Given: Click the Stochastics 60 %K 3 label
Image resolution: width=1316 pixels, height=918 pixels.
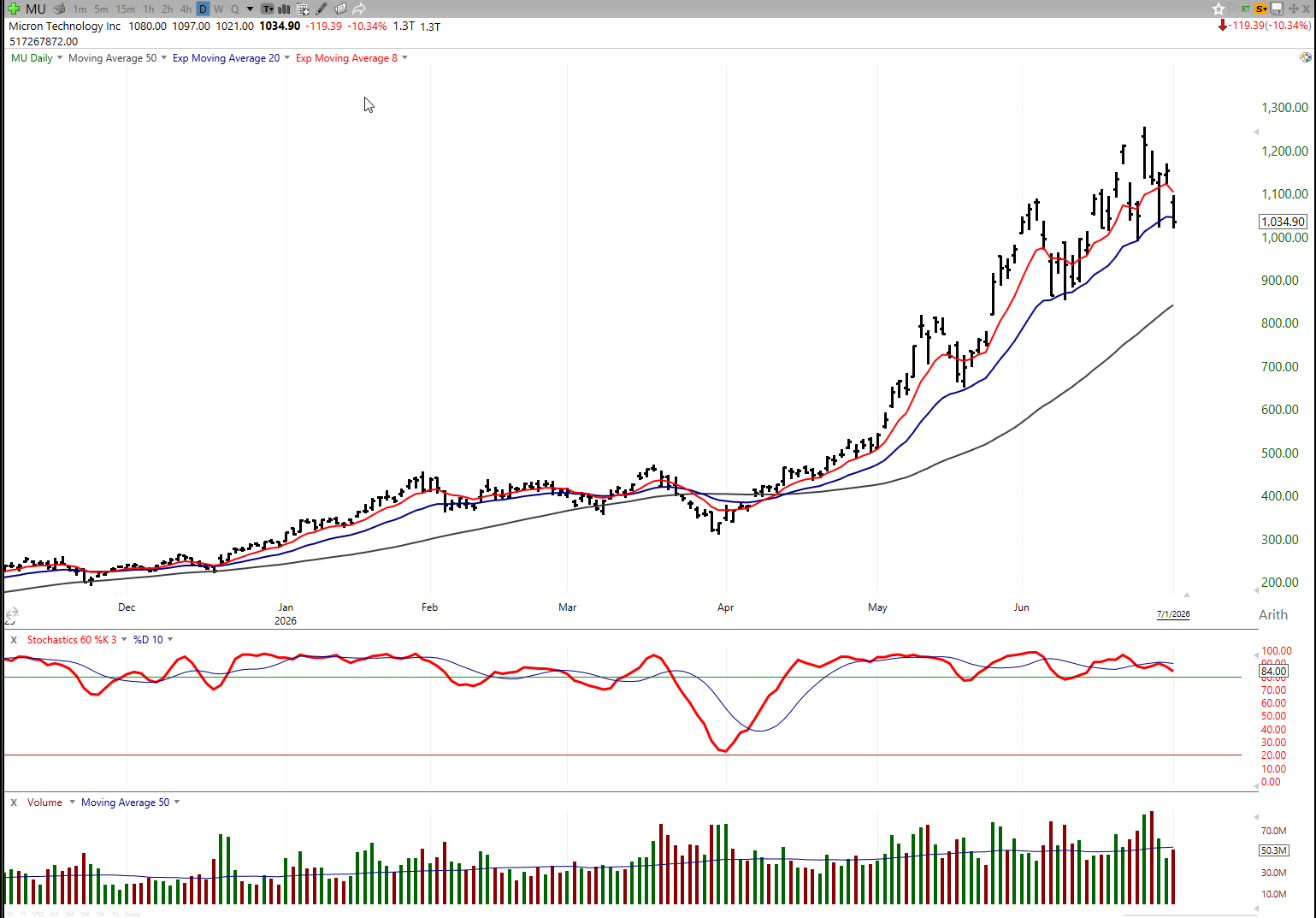Looking at the screenshot, I should pyautogui.click(x=72, y=640).
